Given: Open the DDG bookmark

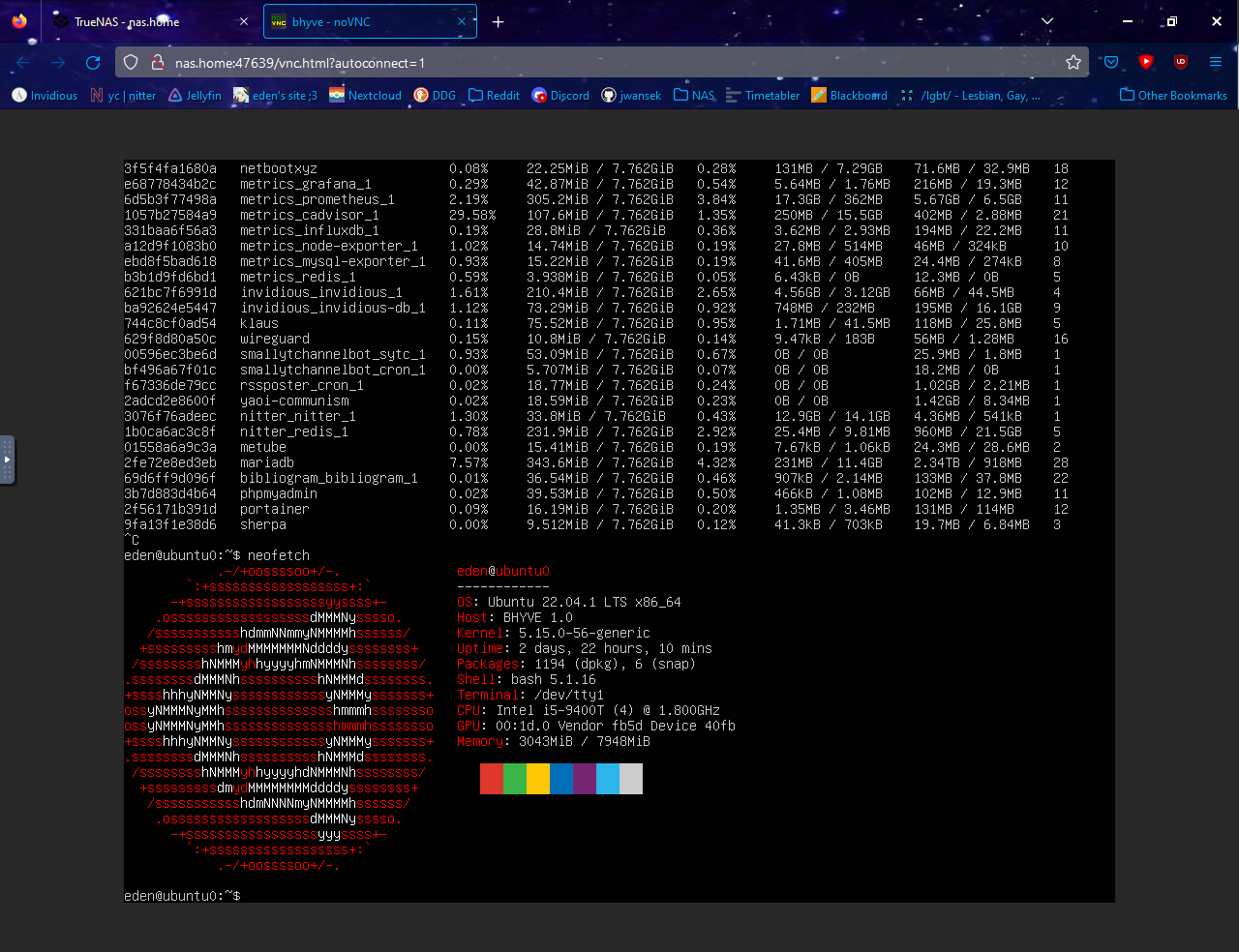Looking at the screenshot, I should 435,95.
